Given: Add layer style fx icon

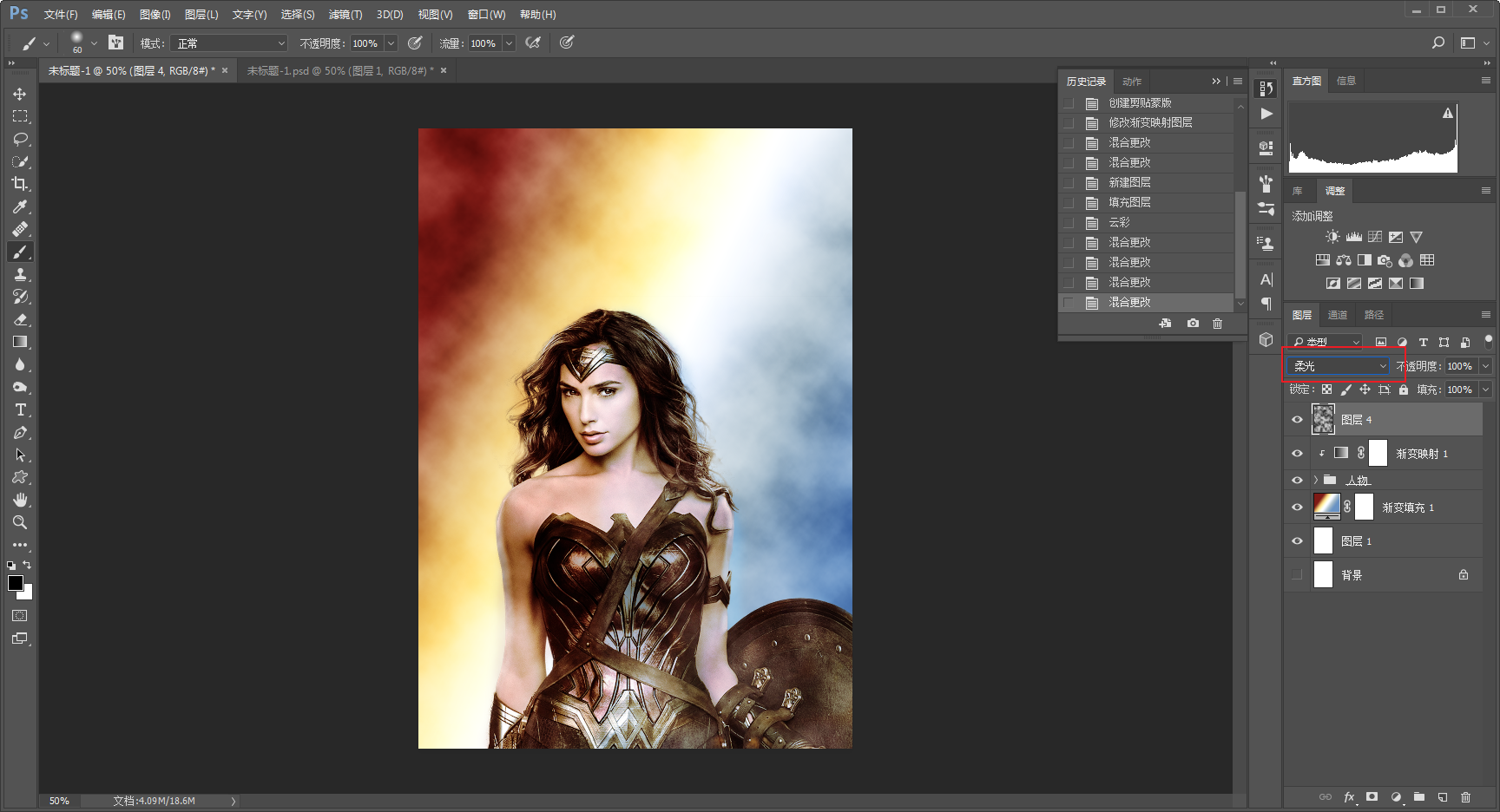Looking at the screenshot, I should click(1349, 797).
